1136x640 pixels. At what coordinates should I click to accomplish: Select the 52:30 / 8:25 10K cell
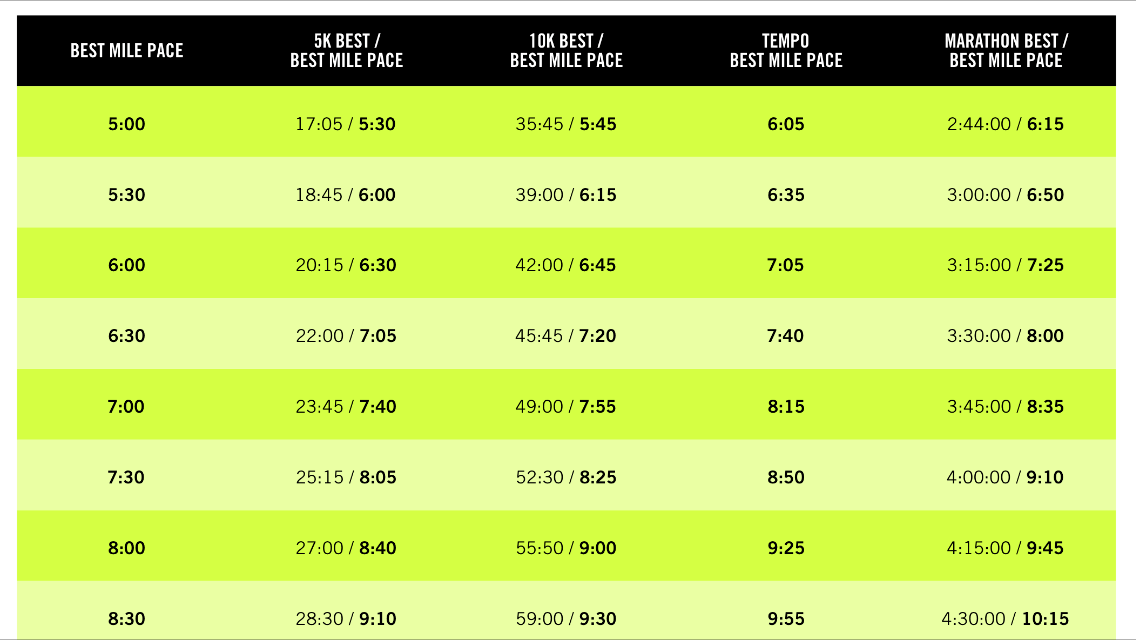click(566, 477)
